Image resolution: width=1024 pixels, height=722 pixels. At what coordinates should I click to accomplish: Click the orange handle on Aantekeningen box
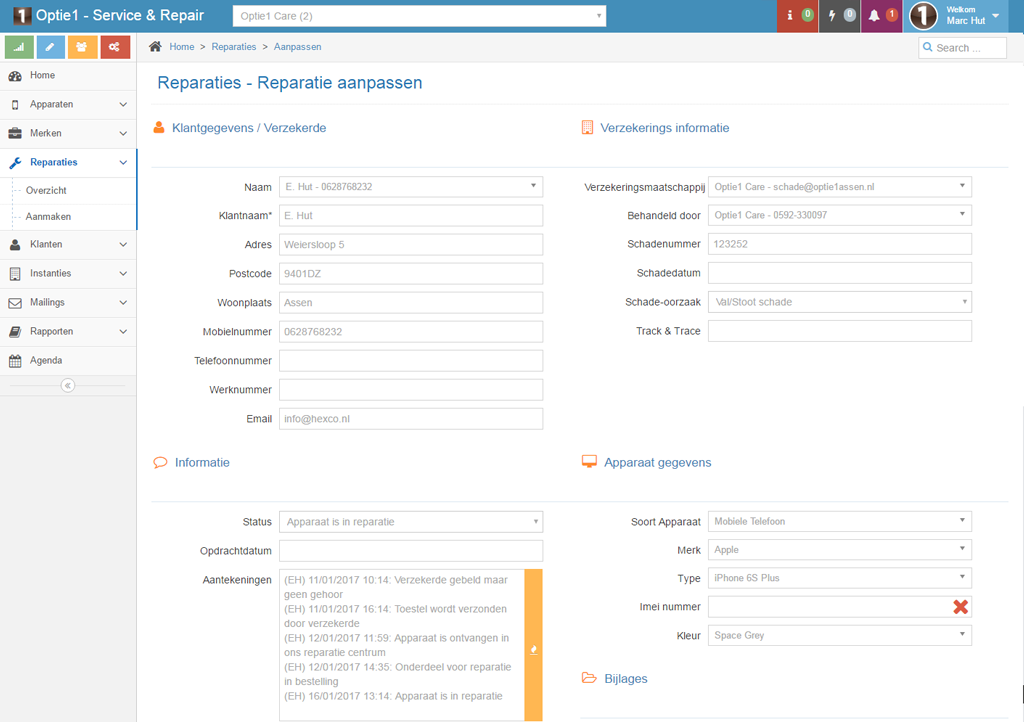(x=534, y=645)
